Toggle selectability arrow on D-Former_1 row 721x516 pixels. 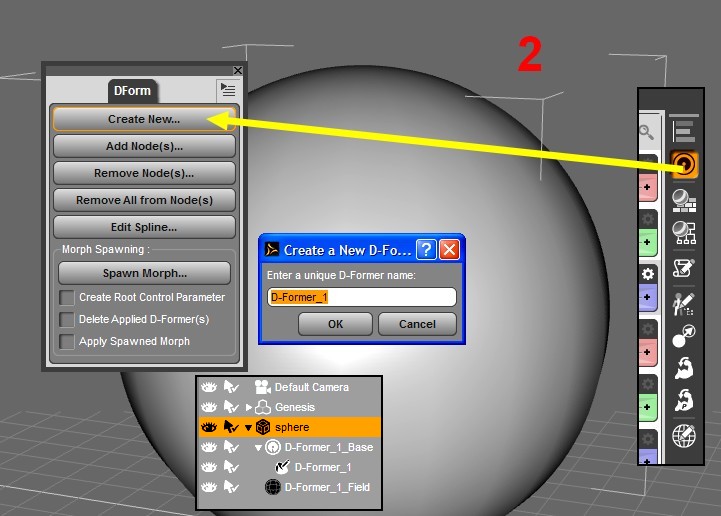pos(231,467)
